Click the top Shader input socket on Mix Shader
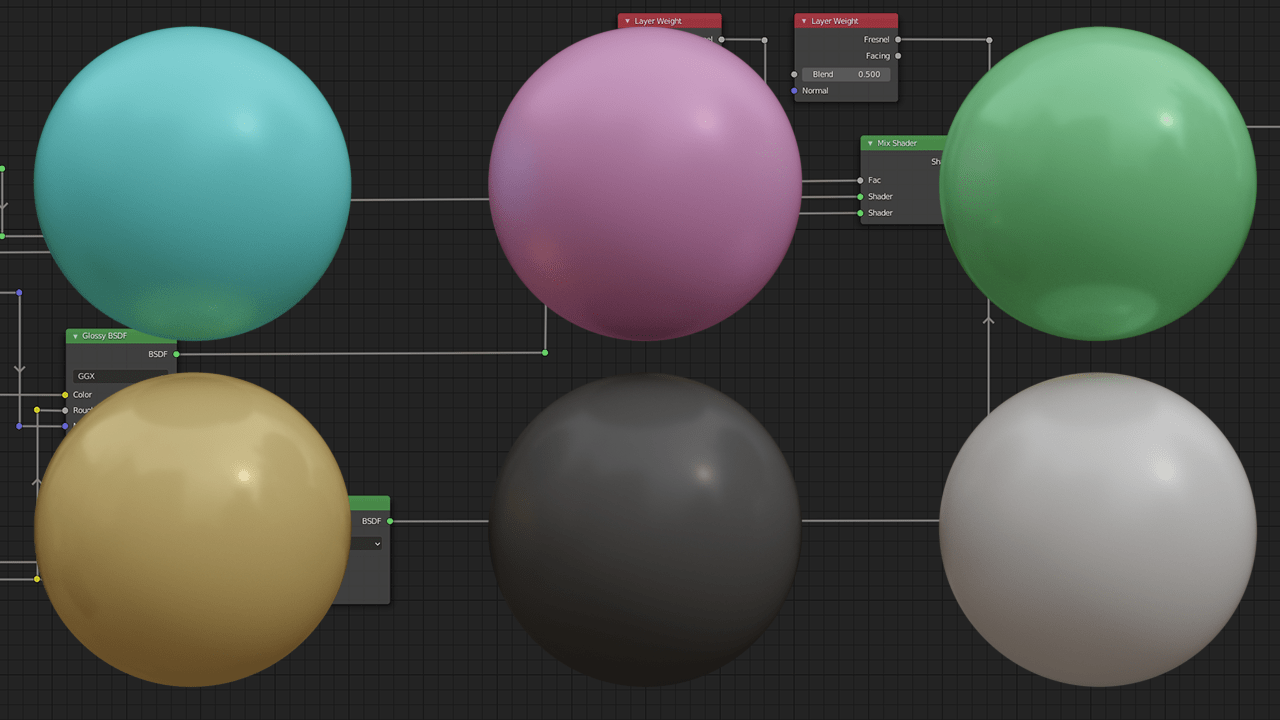Image resolution: width=1280 pixels, height=720 pixels. coord(859,196)
